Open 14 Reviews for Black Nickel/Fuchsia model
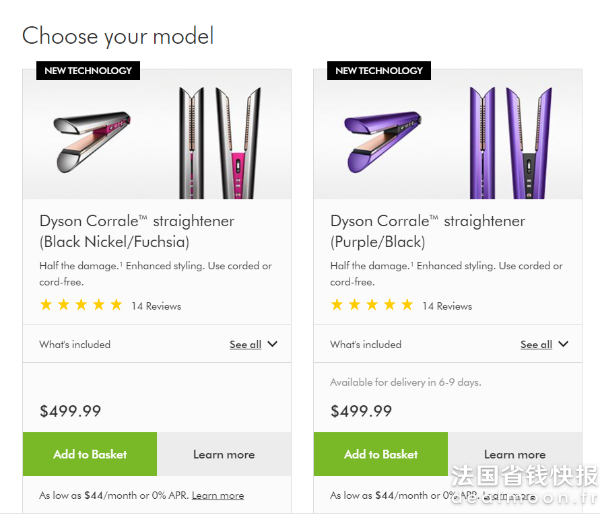Screen dimensions: 600x515 click(x=156, y=306)
